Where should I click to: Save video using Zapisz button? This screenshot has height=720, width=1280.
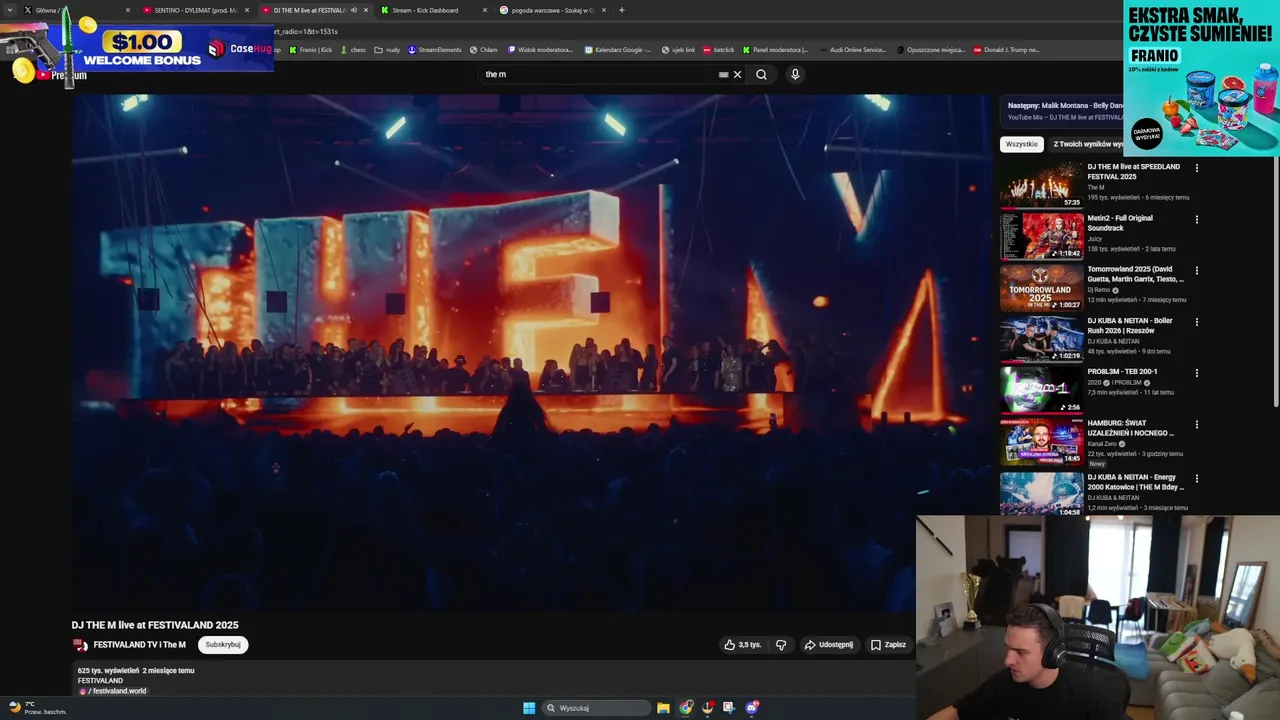(x=888, y=645)
